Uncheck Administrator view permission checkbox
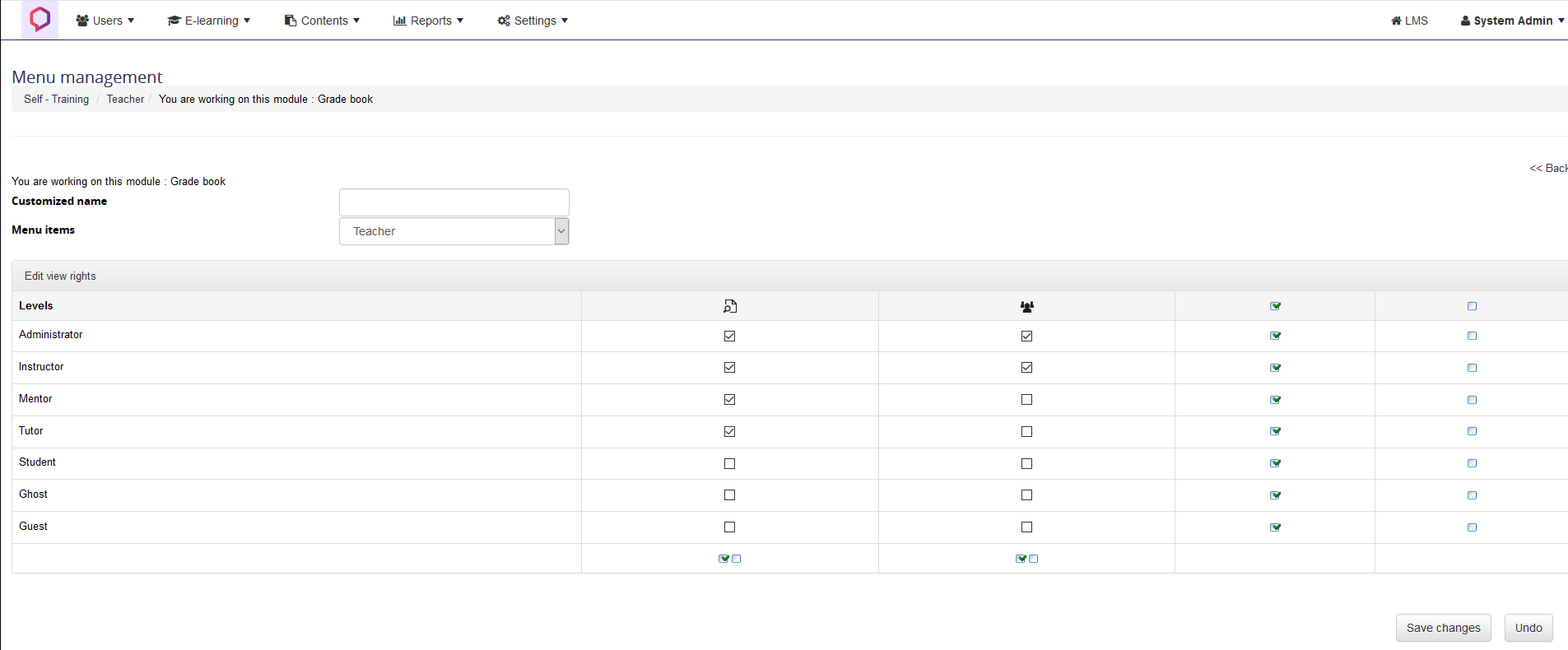Screen dimensions: 1568x650 point(729,336)
